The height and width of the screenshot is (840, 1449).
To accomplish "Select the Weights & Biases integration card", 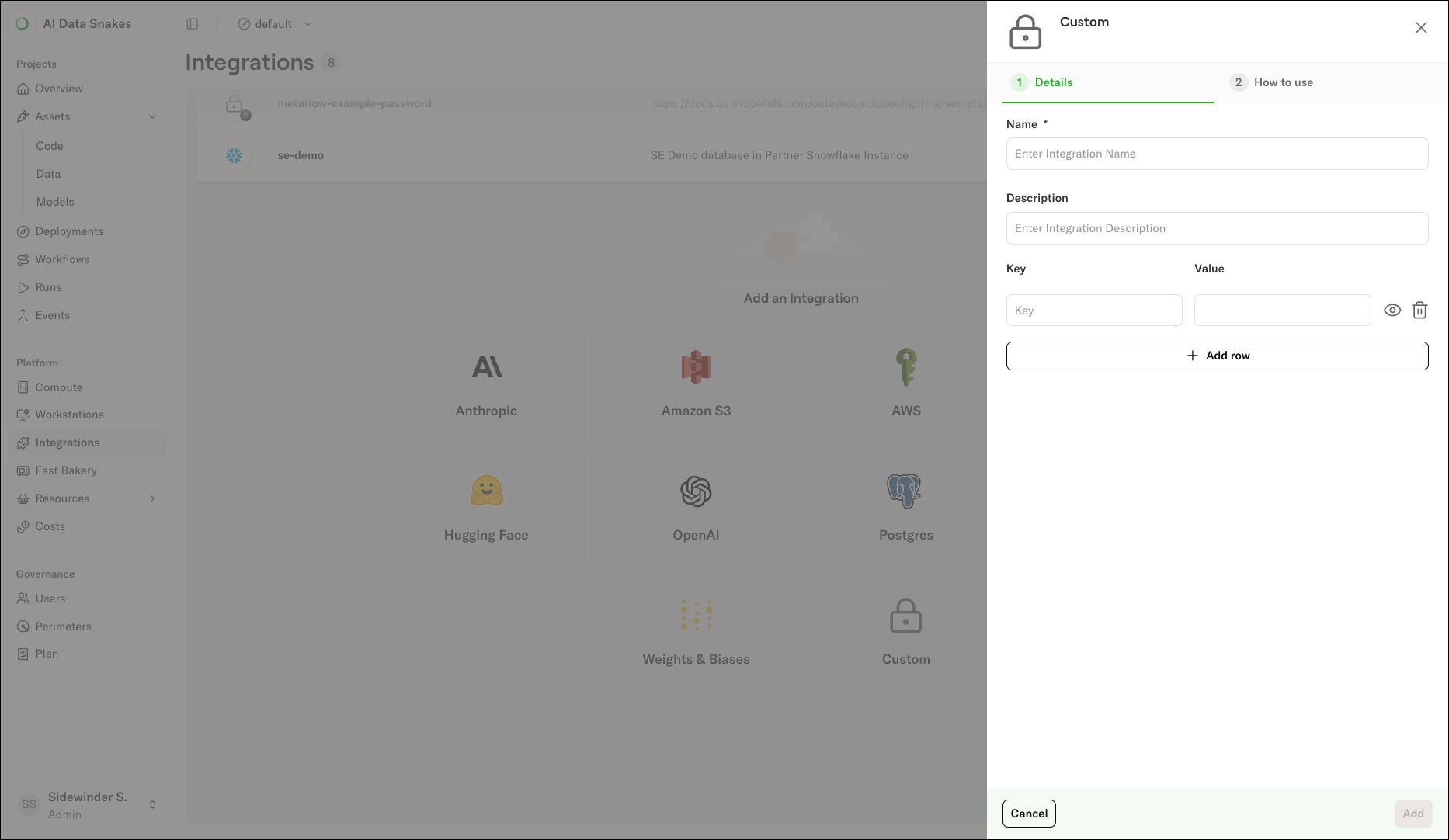I will (x=696, y=633).
